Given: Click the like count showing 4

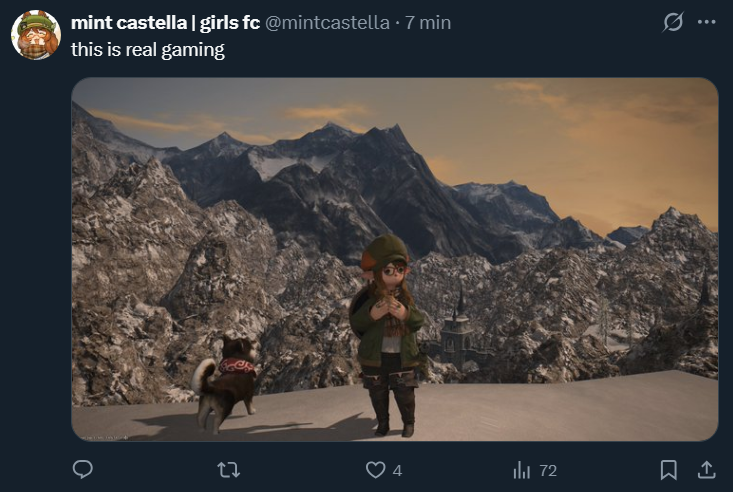Looking at the screenshot, I should [397, 470].
